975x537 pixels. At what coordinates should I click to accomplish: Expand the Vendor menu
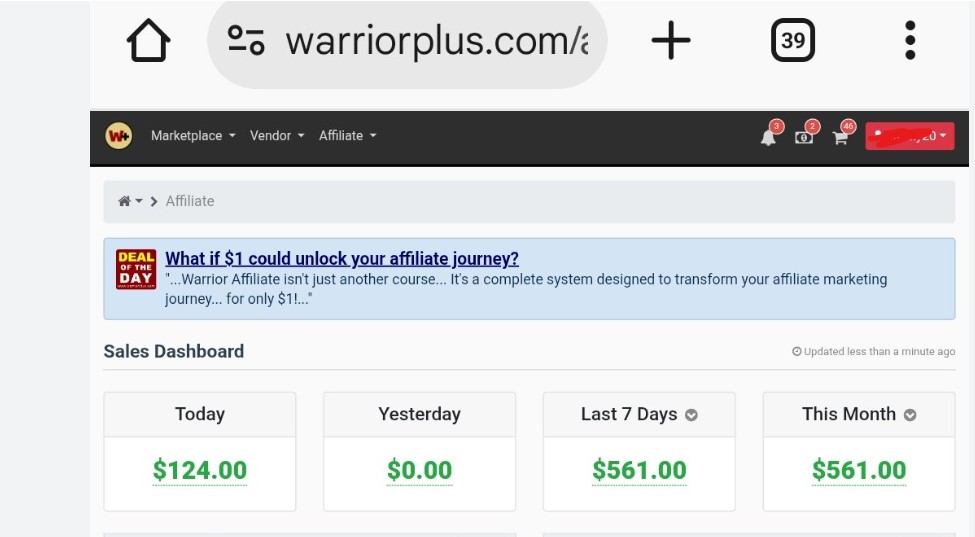277,136
